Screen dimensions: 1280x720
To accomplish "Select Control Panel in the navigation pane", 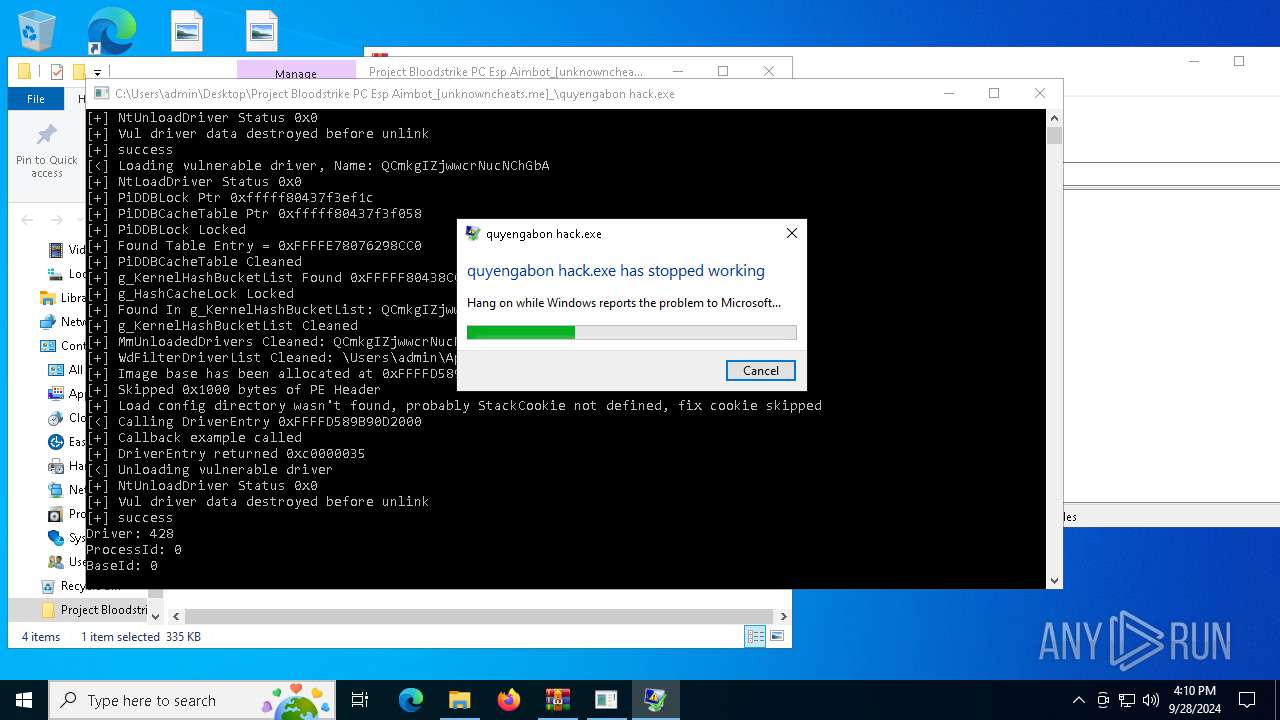I will point(62,346).
